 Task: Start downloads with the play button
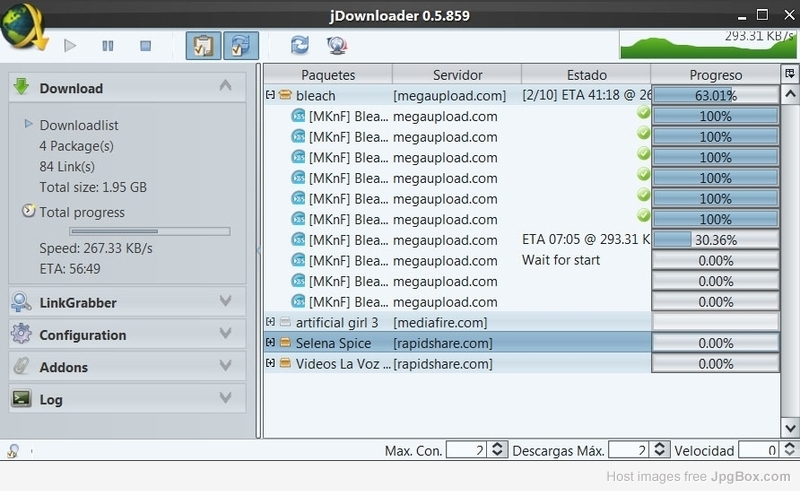70,46
